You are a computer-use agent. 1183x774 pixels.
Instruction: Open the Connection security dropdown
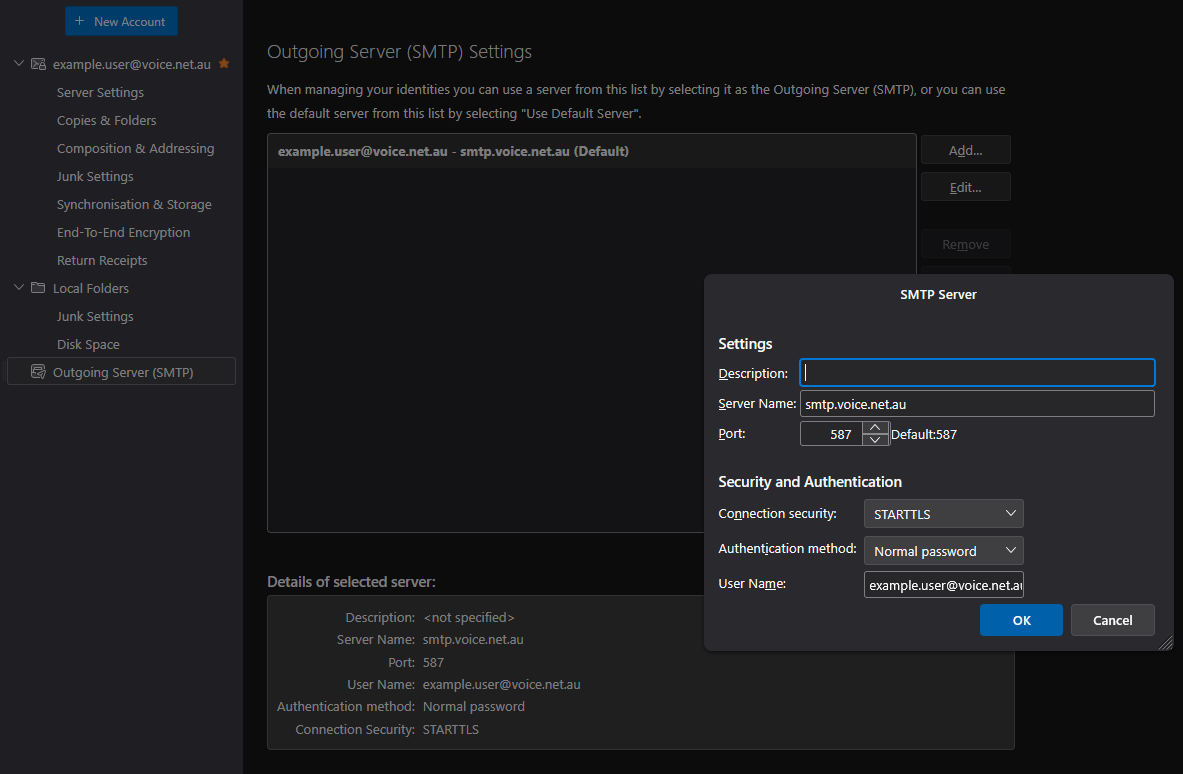(943, 514)
